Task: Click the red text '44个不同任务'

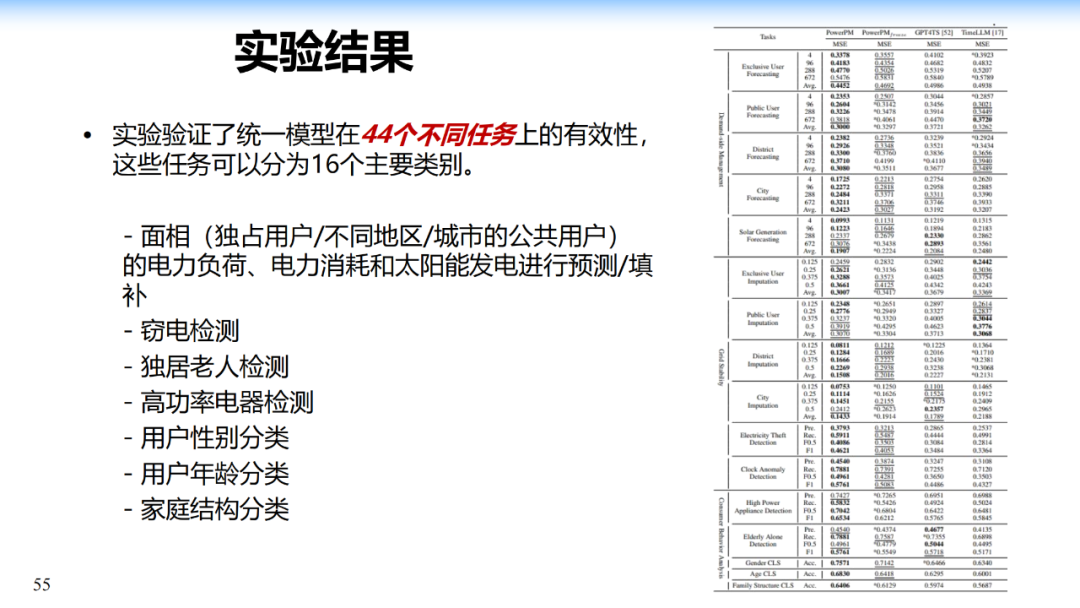Action: click(438, 134)
